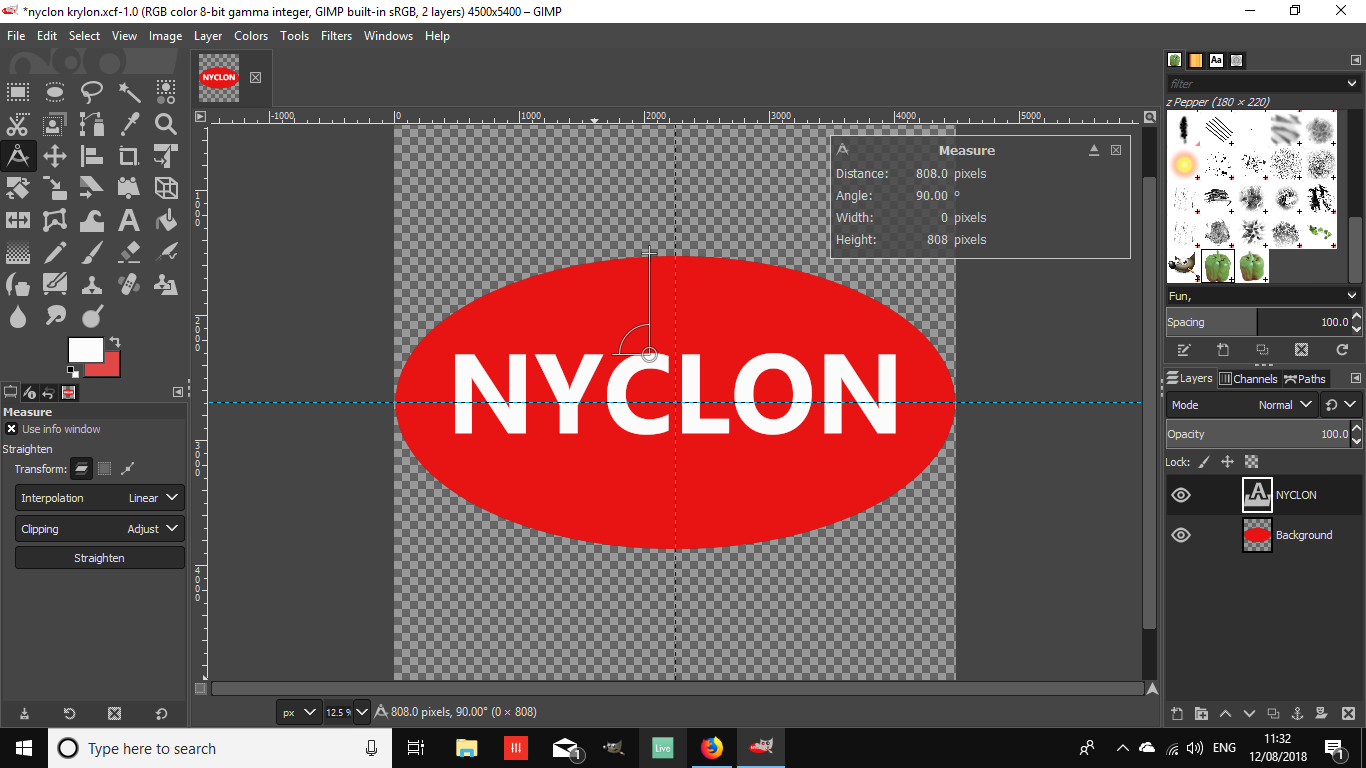Set Transform to affect selection
This screenshot has height=768, width=1366.
tap(104, 469)
